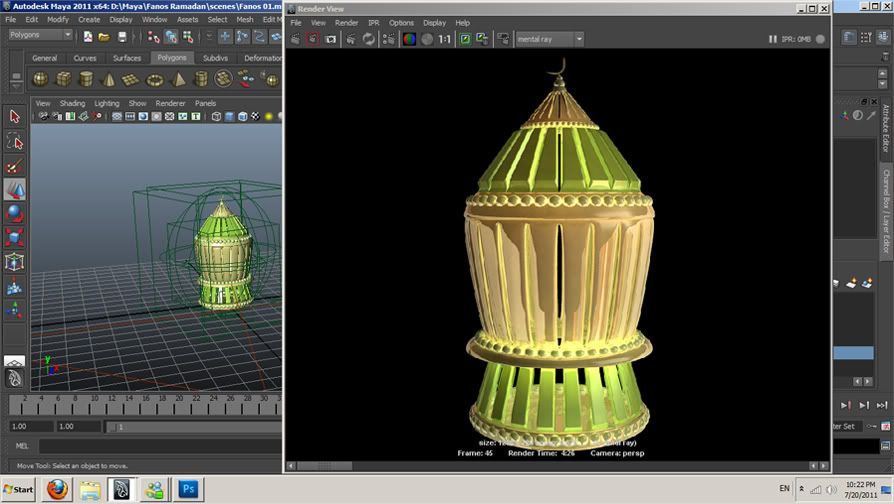Toggle the alpha channel display icon
The height and width of the screenshot is (504, 894).
pos(427,39)
